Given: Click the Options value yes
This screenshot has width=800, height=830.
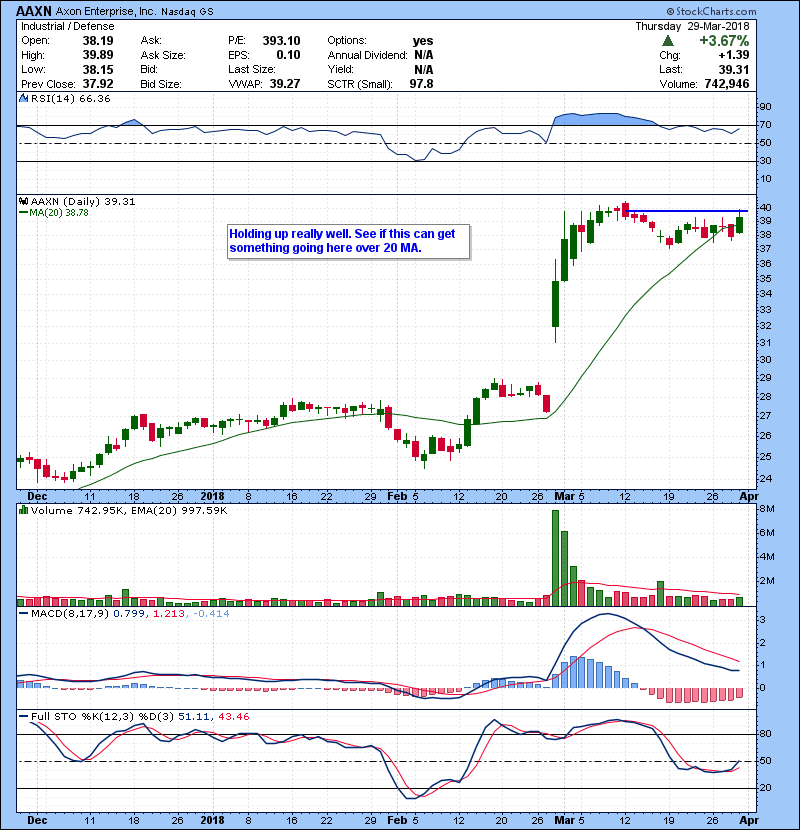Looking at the screenshot, I should pyautogui.click(x=423, y=41).
